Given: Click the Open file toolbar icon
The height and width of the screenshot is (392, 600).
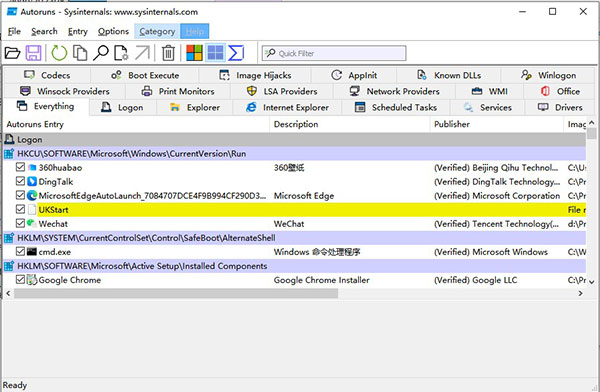Looking at the screenshot, I should [x=12, y=53].
